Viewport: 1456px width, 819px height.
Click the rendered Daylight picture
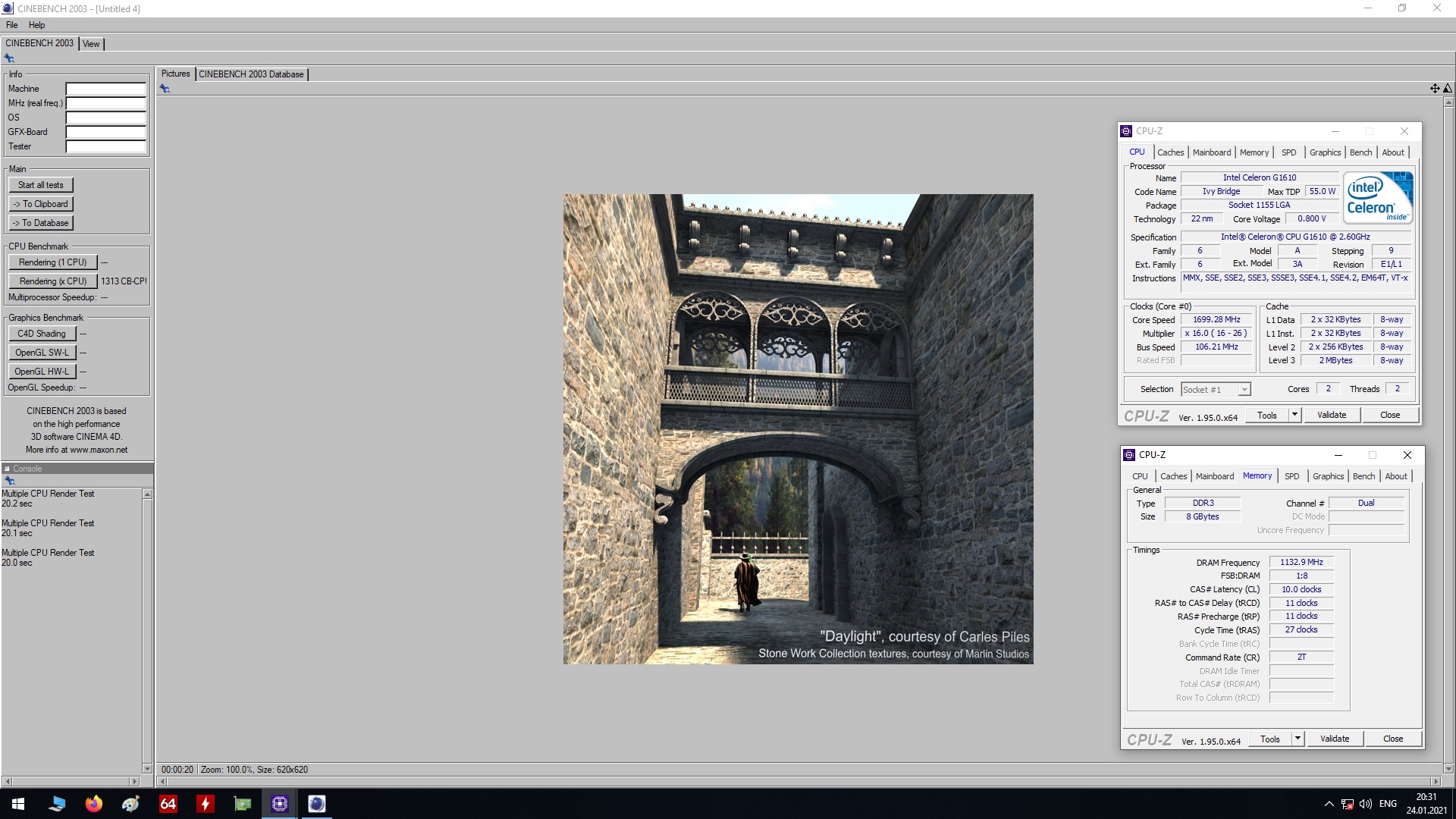point(798,429)
